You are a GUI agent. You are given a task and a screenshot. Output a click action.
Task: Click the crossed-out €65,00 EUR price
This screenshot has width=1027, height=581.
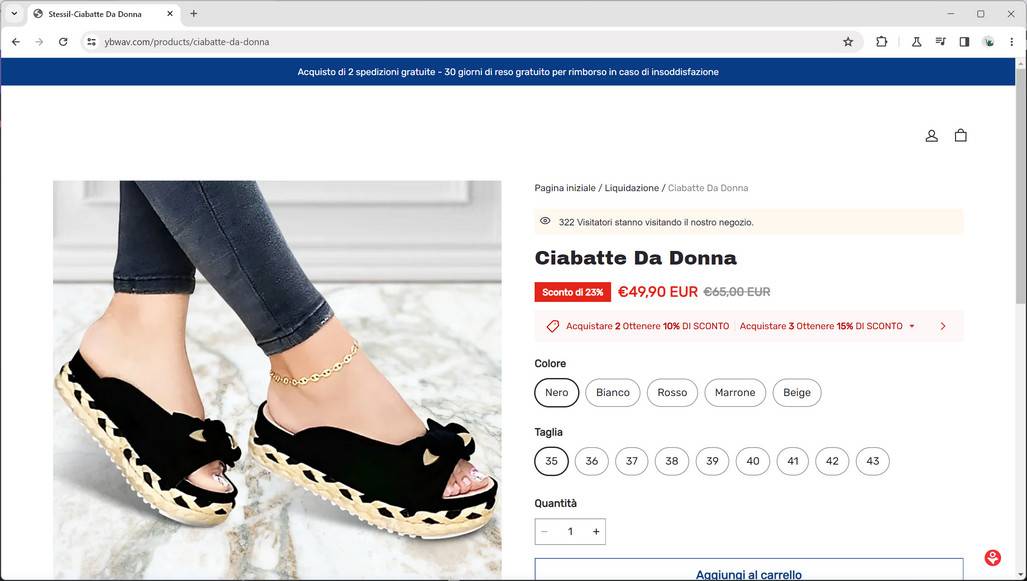(x=737, y=292)
